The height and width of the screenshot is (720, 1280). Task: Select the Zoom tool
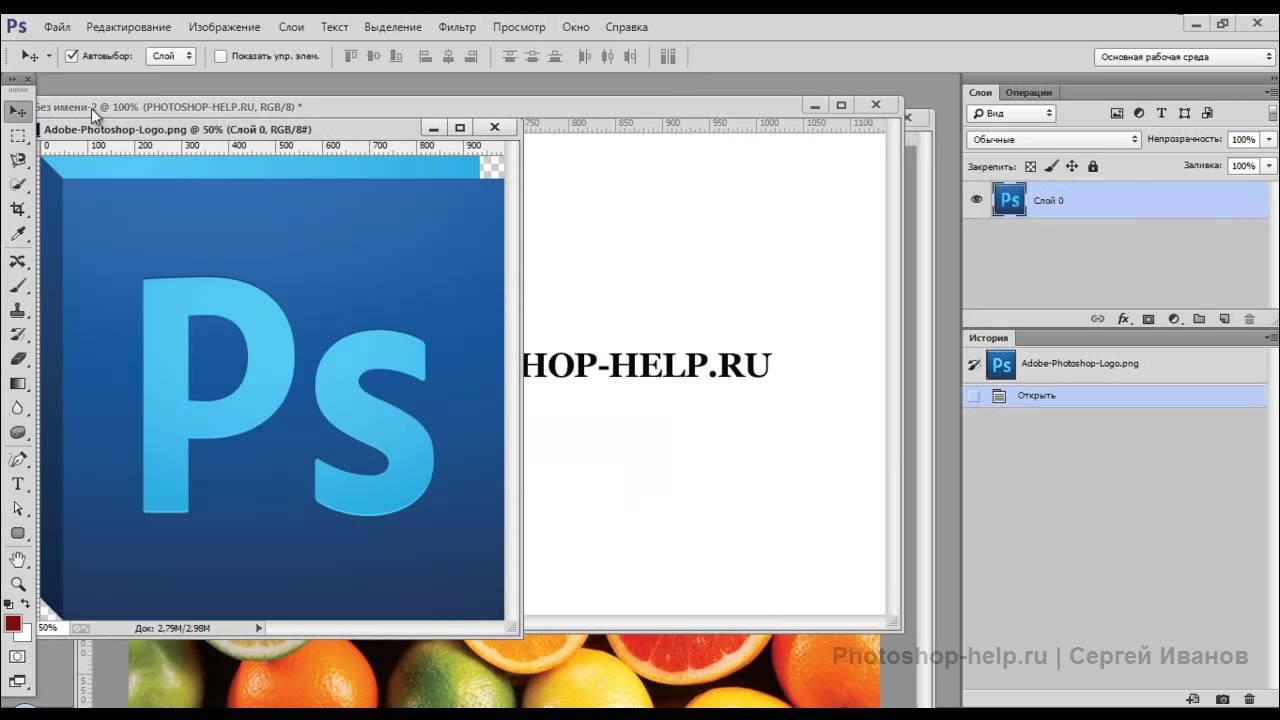tap(18, 584)
